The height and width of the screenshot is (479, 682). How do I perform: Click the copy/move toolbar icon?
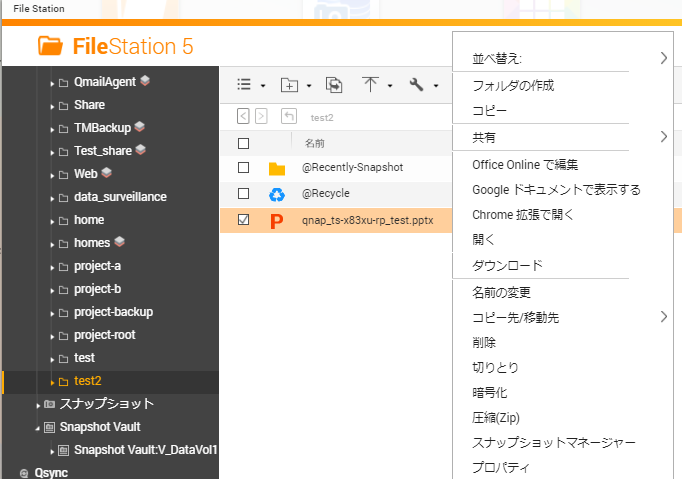[334, 85]
